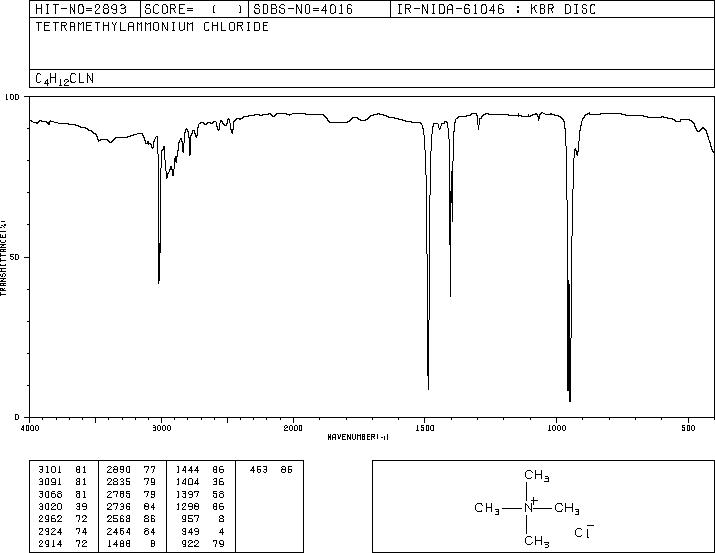Select the 2785 peak table entry
715x553 pixels.
(131, 494)
